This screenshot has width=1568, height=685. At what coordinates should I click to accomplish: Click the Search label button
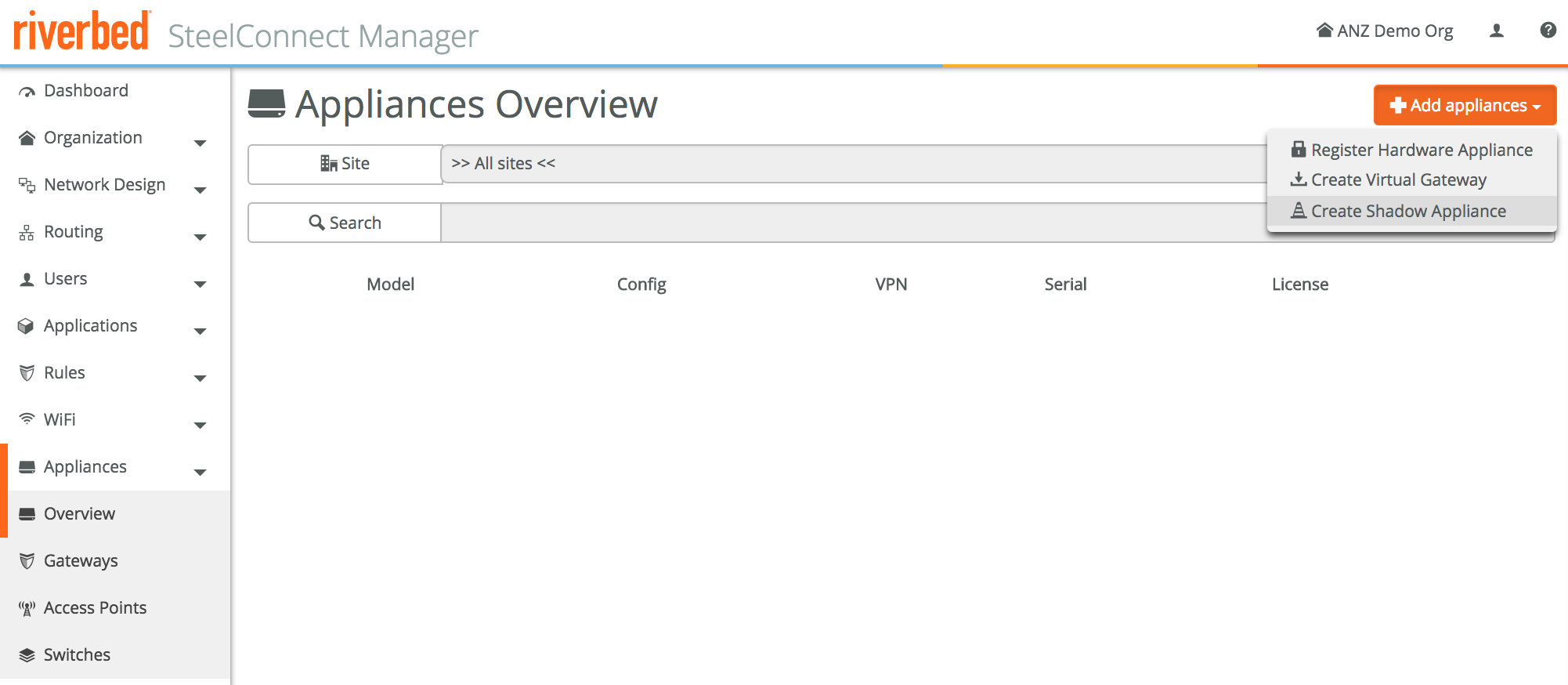345,223
